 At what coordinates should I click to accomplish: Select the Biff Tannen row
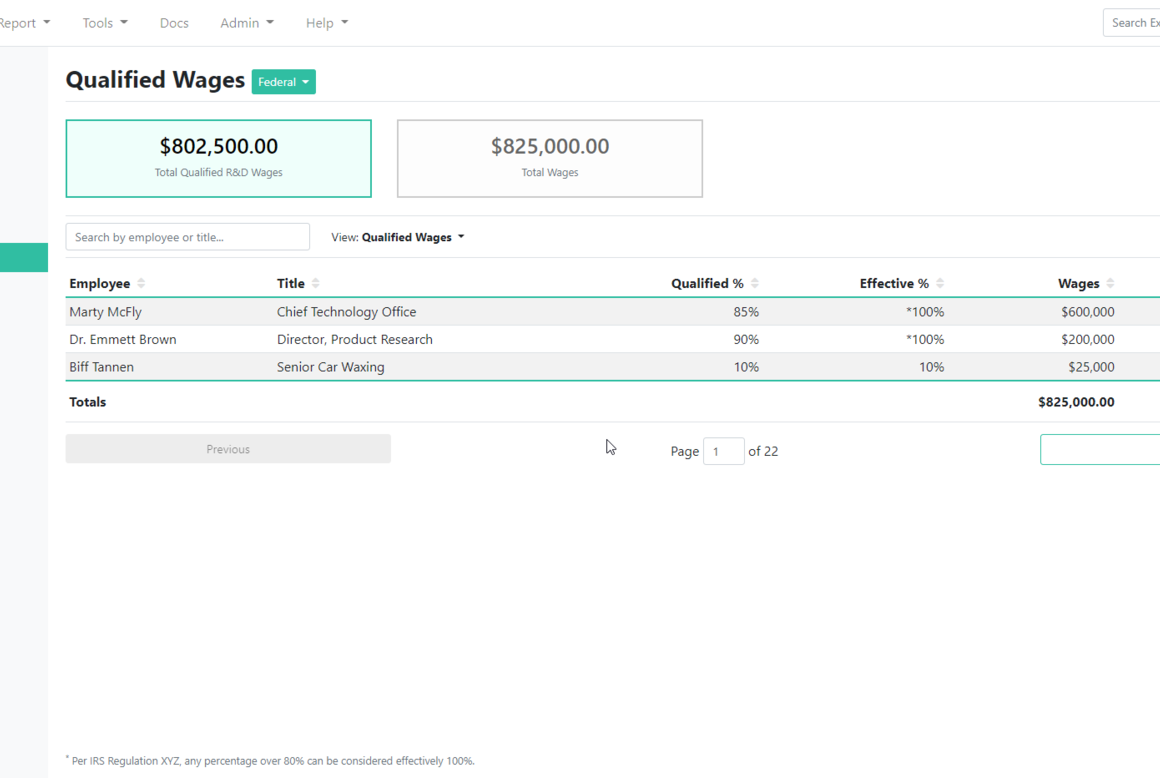tap(613, 367)
